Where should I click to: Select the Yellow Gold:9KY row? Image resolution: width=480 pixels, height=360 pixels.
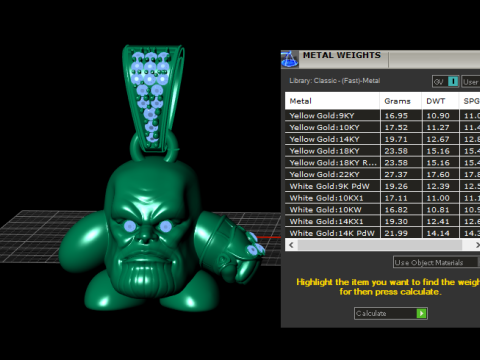pos(383,116)
